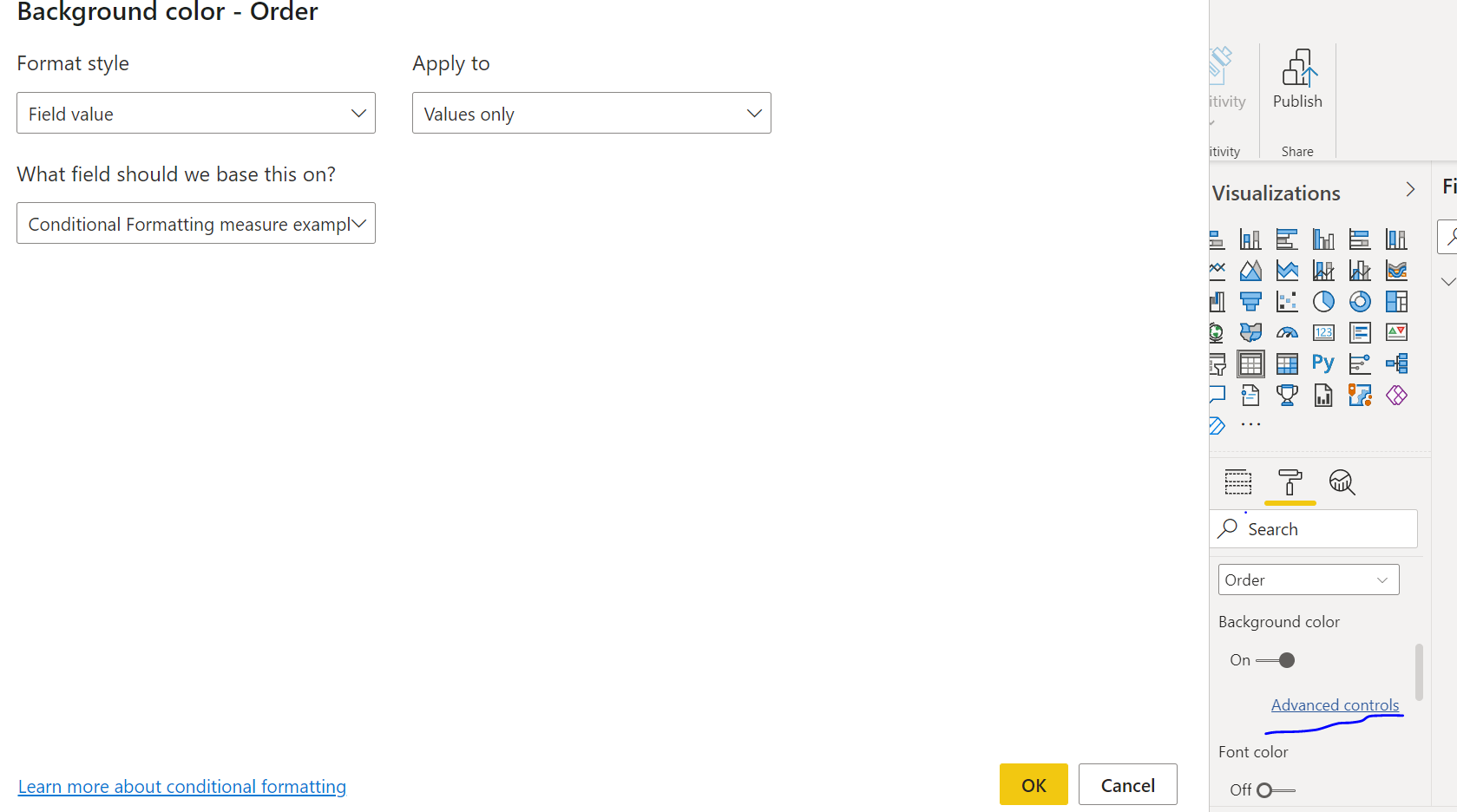1457x812 pixels.
Task: Choose the matrix visual
Action: pos(1287,363)
